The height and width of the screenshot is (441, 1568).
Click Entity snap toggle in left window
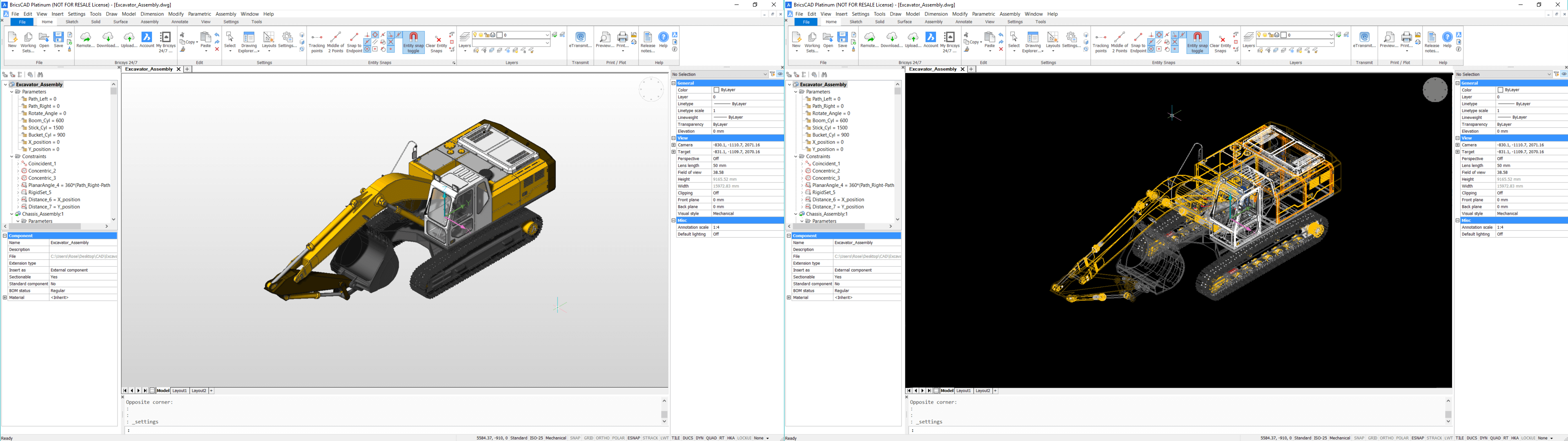tap(413, 42)
